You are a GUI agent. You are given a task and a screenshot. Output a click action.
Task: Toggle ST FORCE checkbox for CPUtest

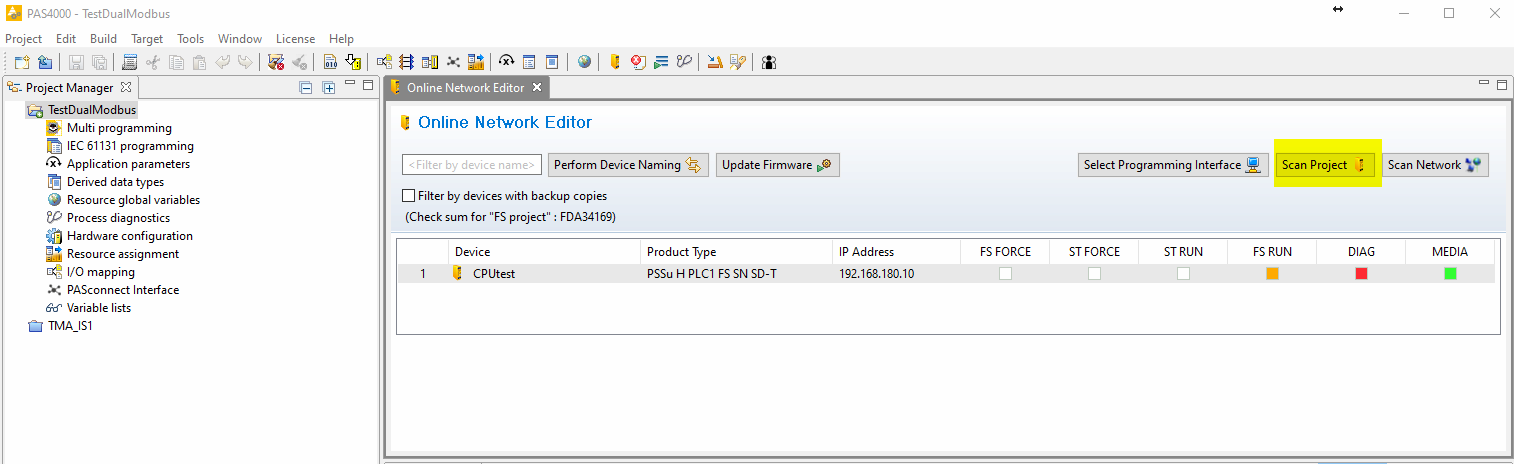(1094, 273)
